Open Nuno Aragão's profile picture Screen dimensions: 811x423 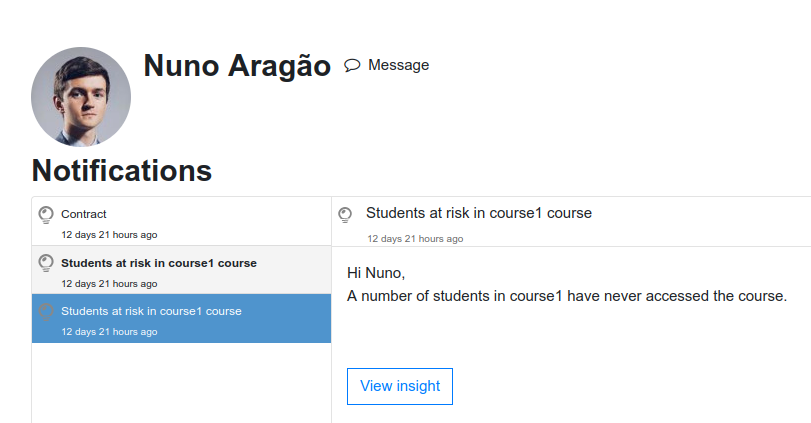tap(81, 97)
